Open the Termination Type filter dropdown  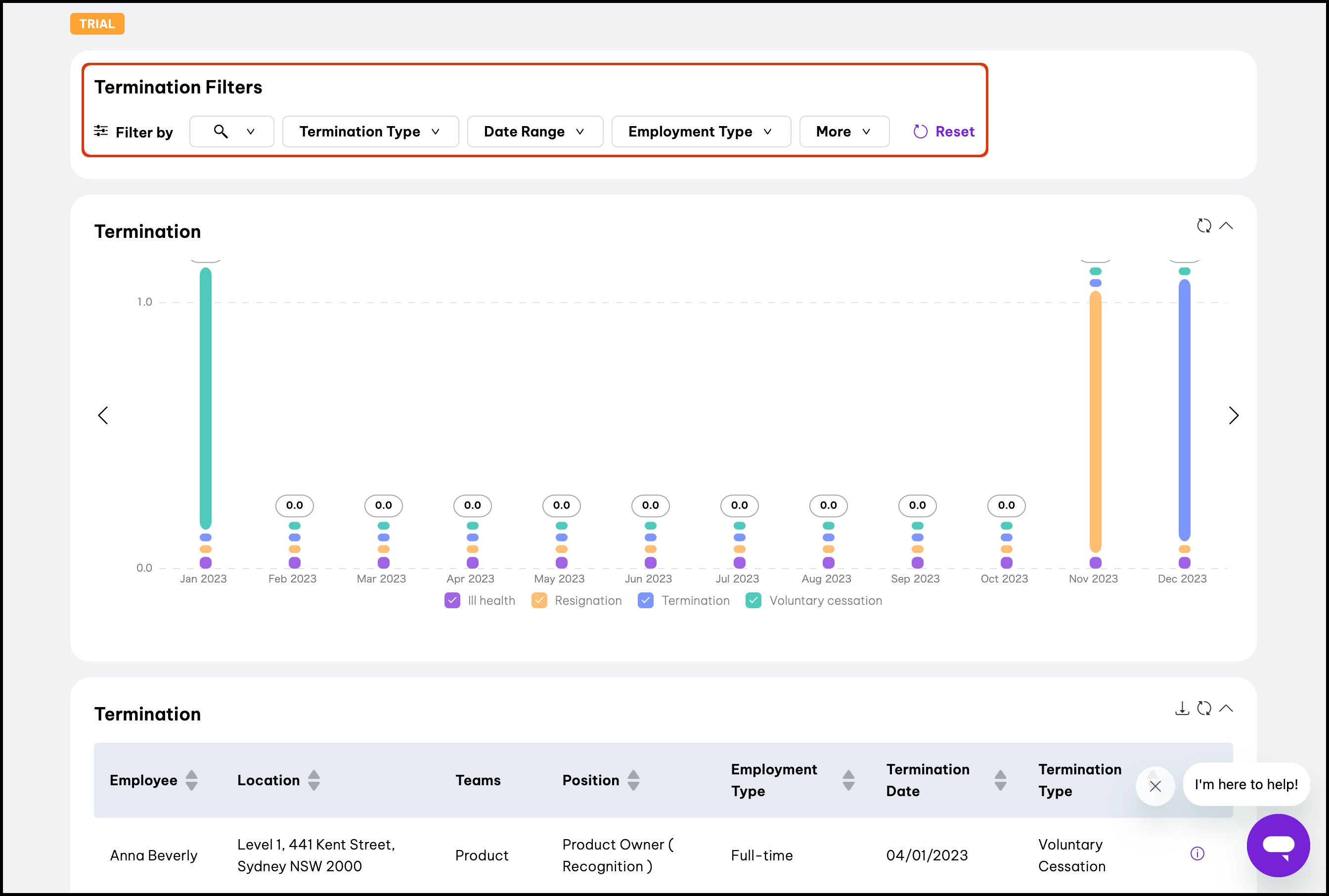370,132
